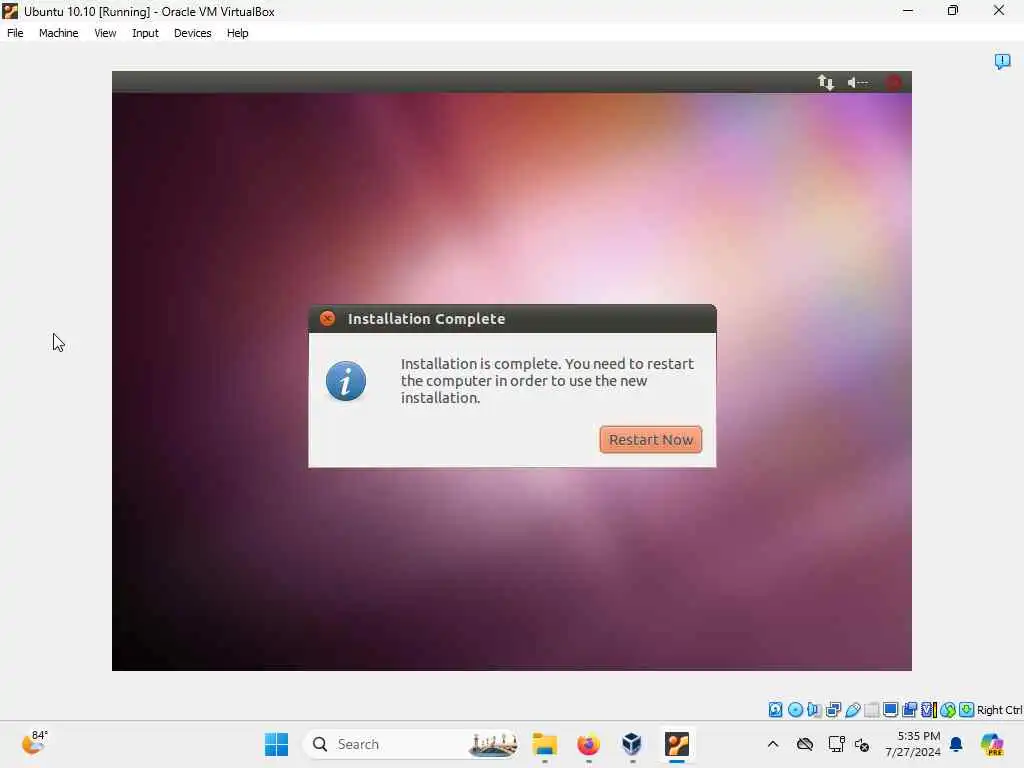This screenshot has width=1024, height=768.
Task: Click the Ubuntu network connection indicator
Action: [825, 82]
